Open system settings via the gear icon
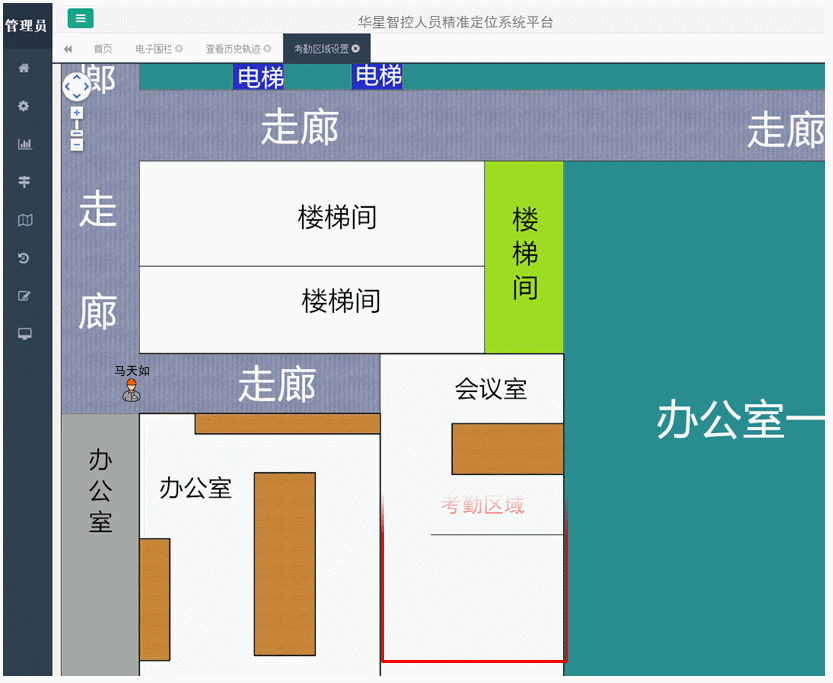Image resolution: width=833 pixels, height=683 pixels. point(23,106)
